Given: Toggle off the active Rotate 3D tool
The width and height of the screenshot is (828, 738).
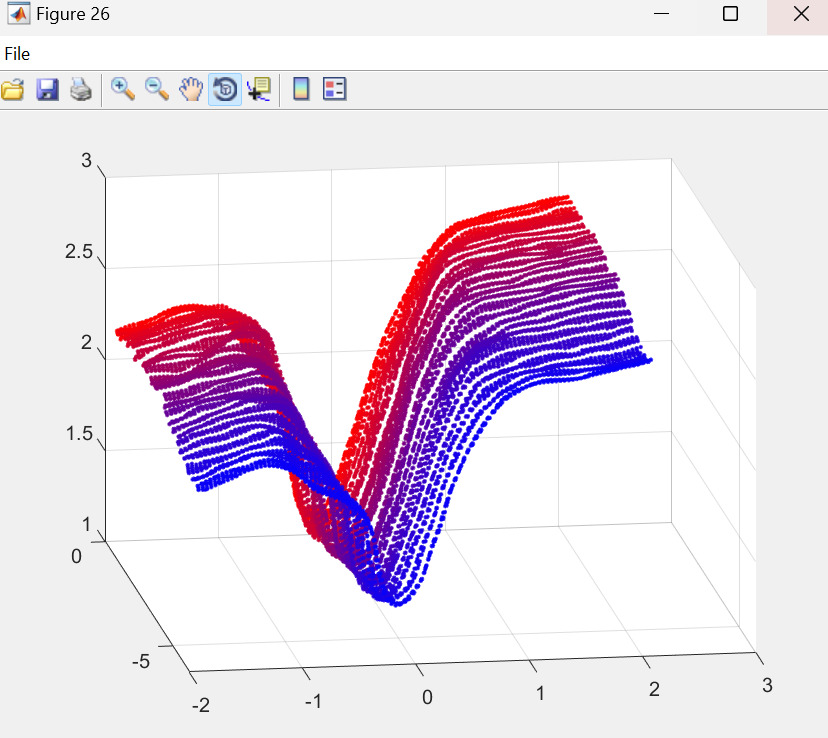Looking at the screenshot, I should 225,90.
